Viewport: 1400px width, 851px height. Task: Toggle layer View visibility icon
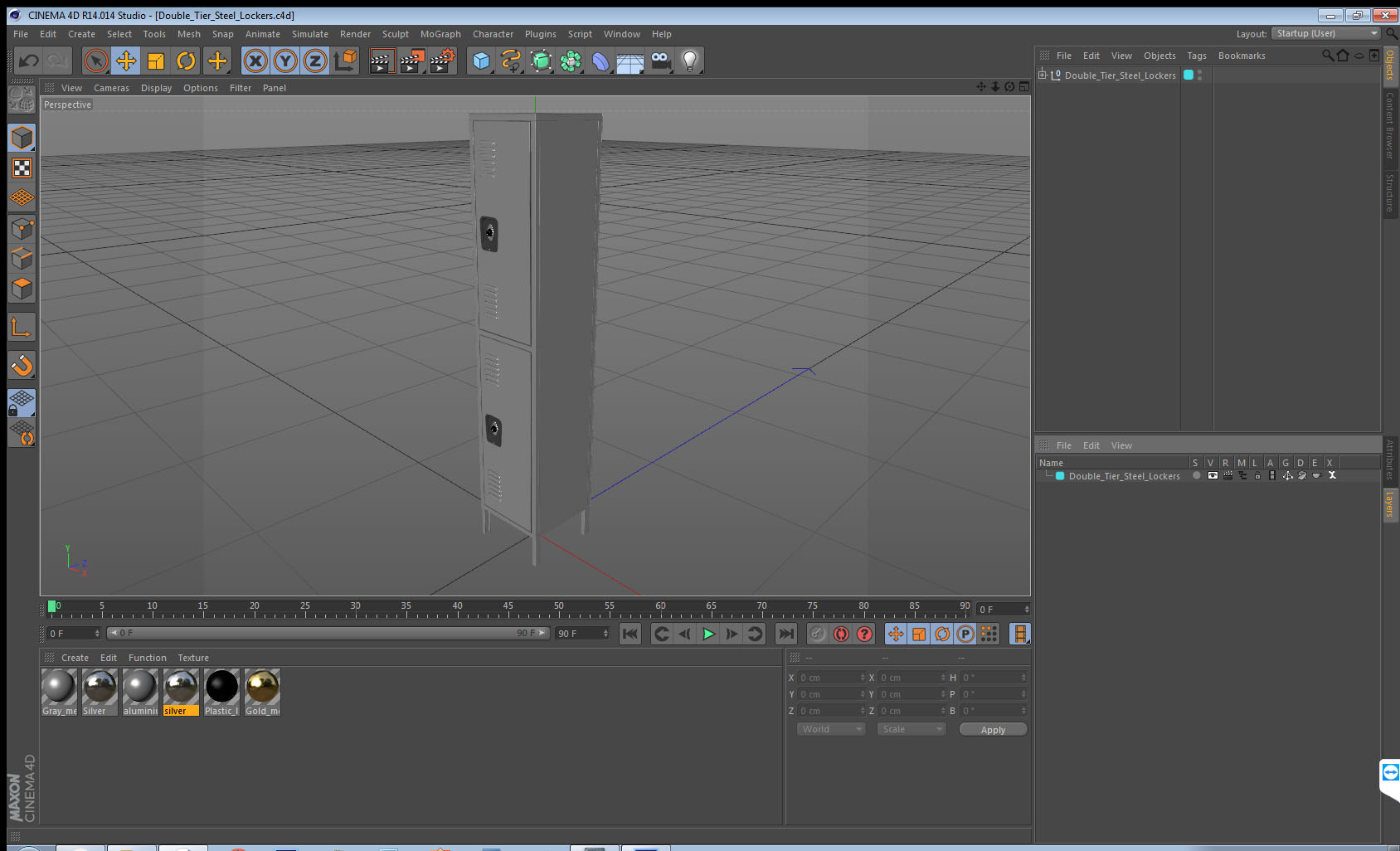(x=1213, y=475)
